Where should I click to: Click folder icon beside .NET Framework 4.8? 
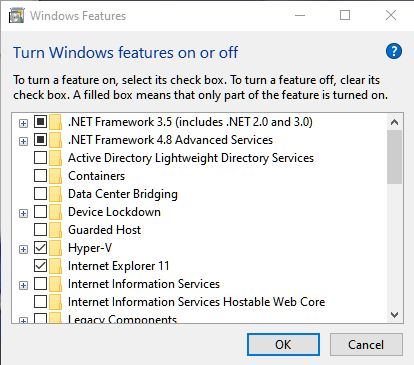click(x=55, y=140)
